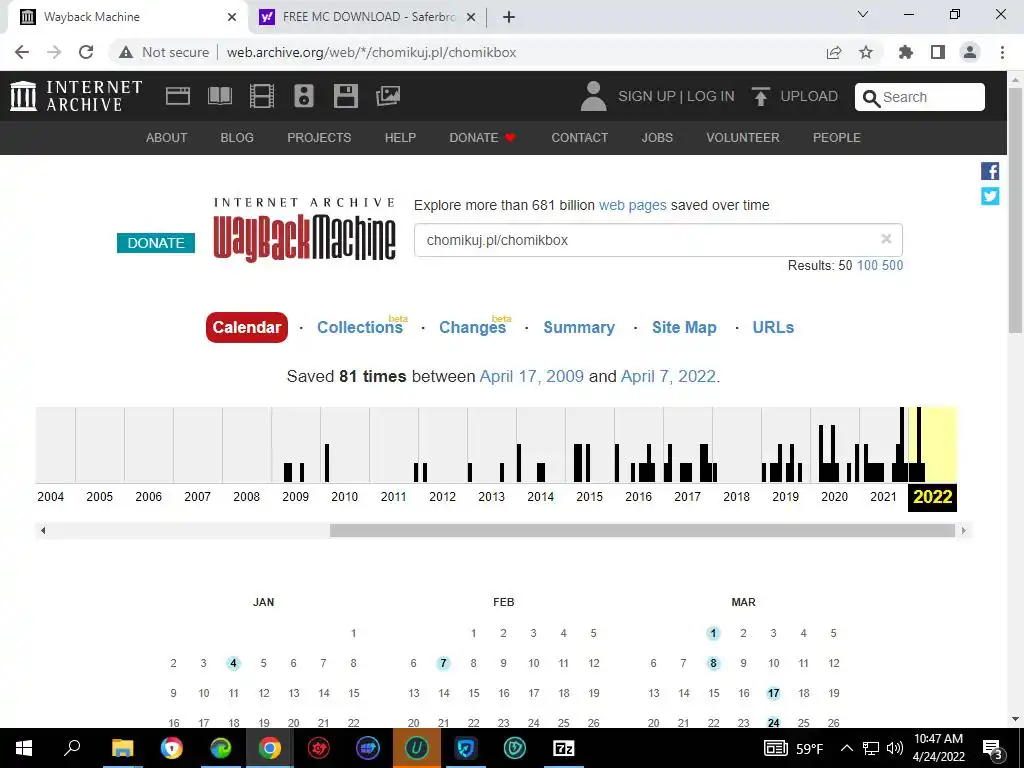The width and height of the screenshot is (1024, 768).
Task: Open the Calendar view tab
Action: point(247,327)
